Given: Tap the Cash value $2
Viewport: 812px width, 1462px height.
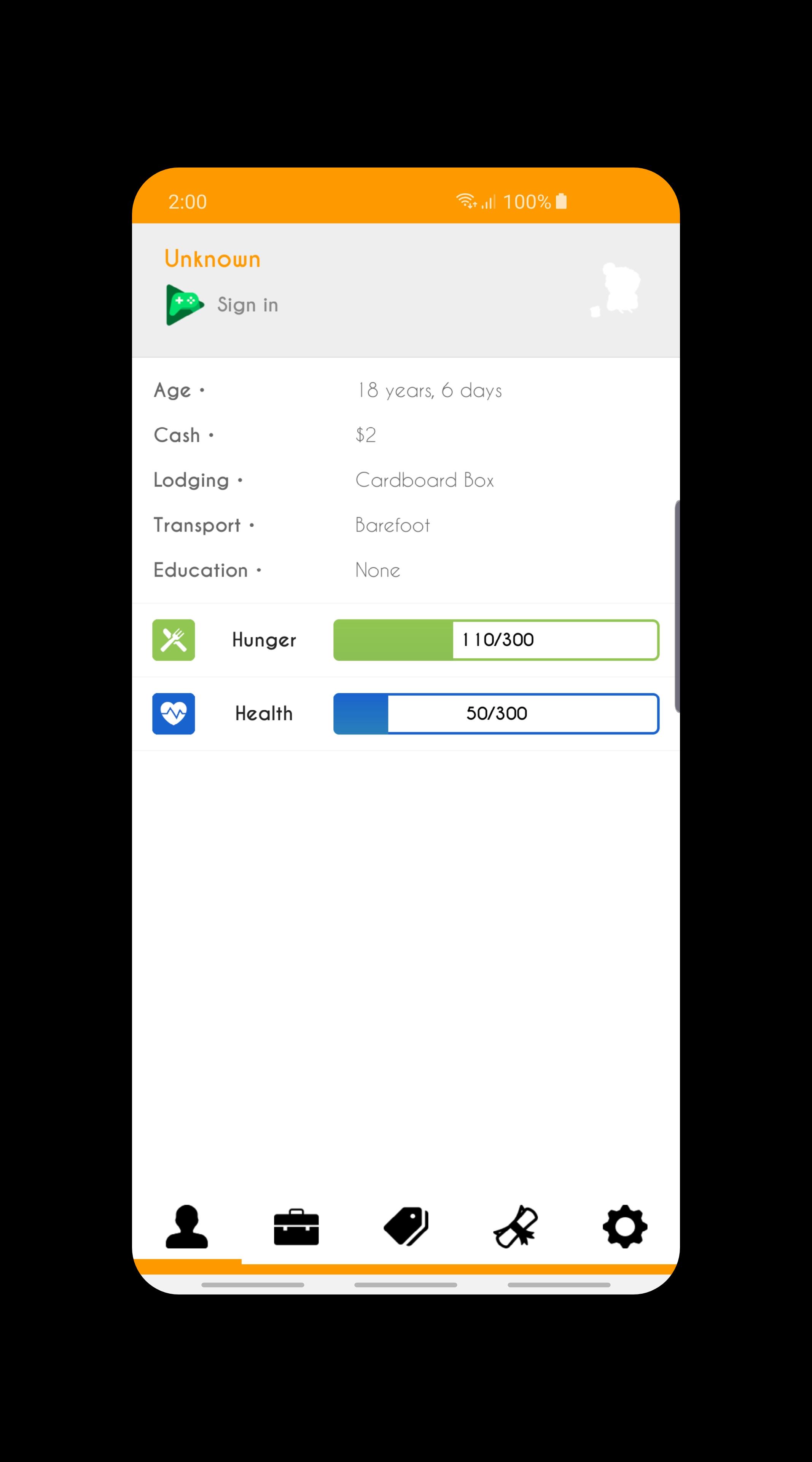Looking at the screenshot, I should (x=366, y=435).
